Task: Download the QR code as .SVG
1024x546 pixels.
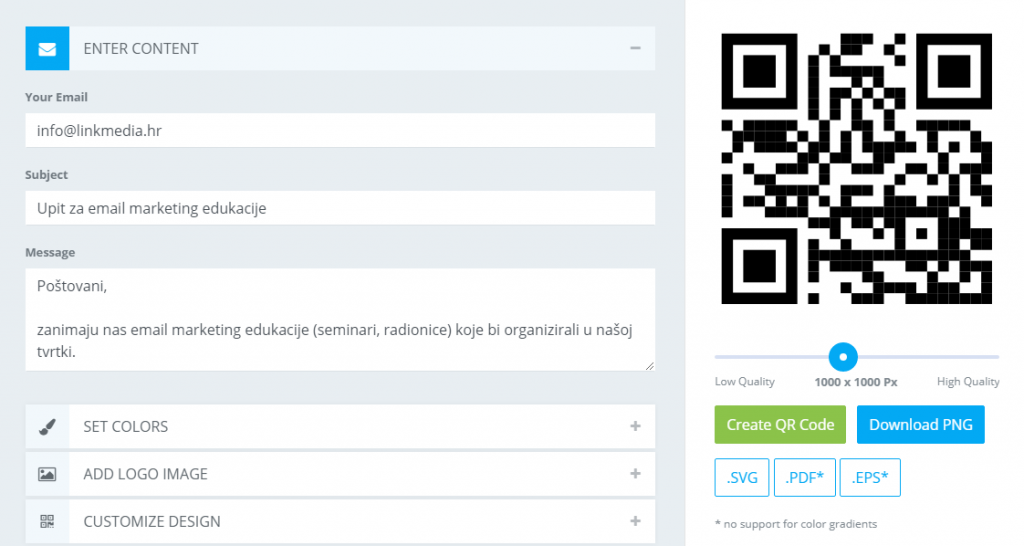Action: coord(742,478)
